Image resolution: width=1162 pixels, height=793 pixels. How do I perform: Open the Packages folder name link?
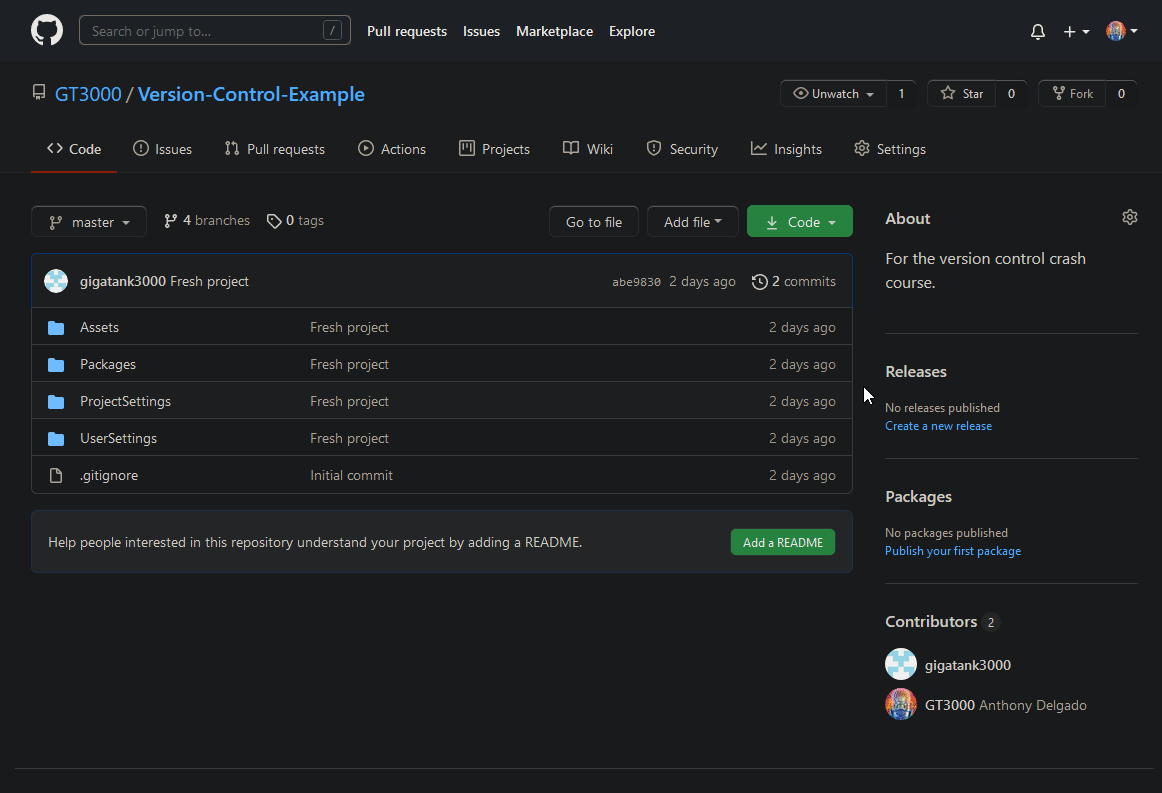pos(108,365)
